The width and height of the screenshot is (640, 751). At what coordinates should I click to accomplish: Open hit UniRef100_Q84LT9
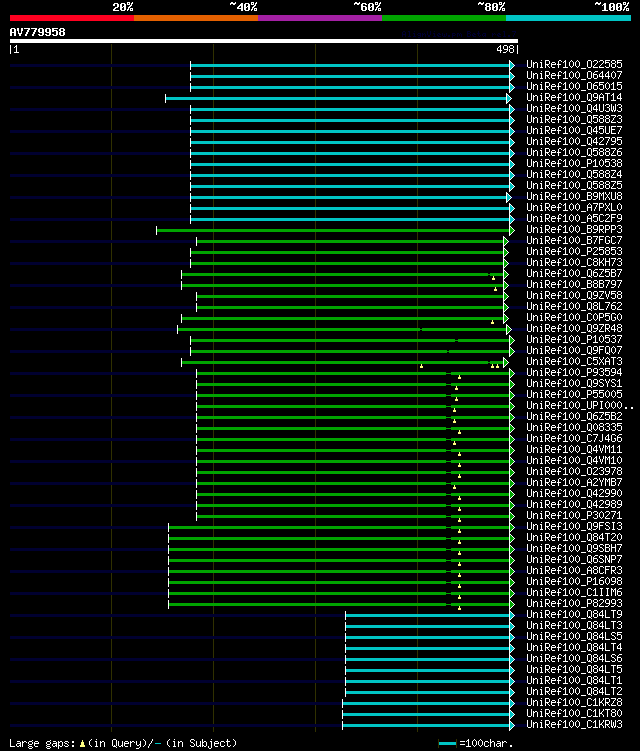574,615
